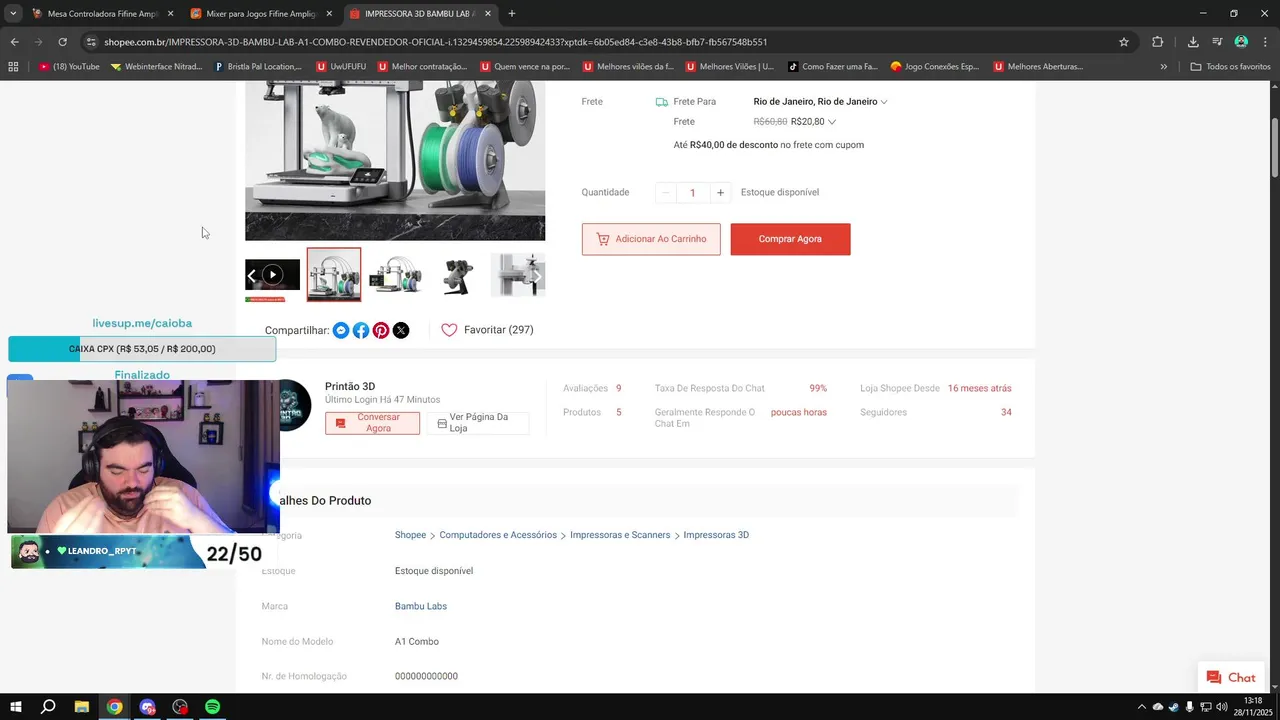Open the Como Fazer uma Fa... TikTok bookmark
Image resolution: width=1280 pixels, height=720 pixels.
[x=832, y=67]
